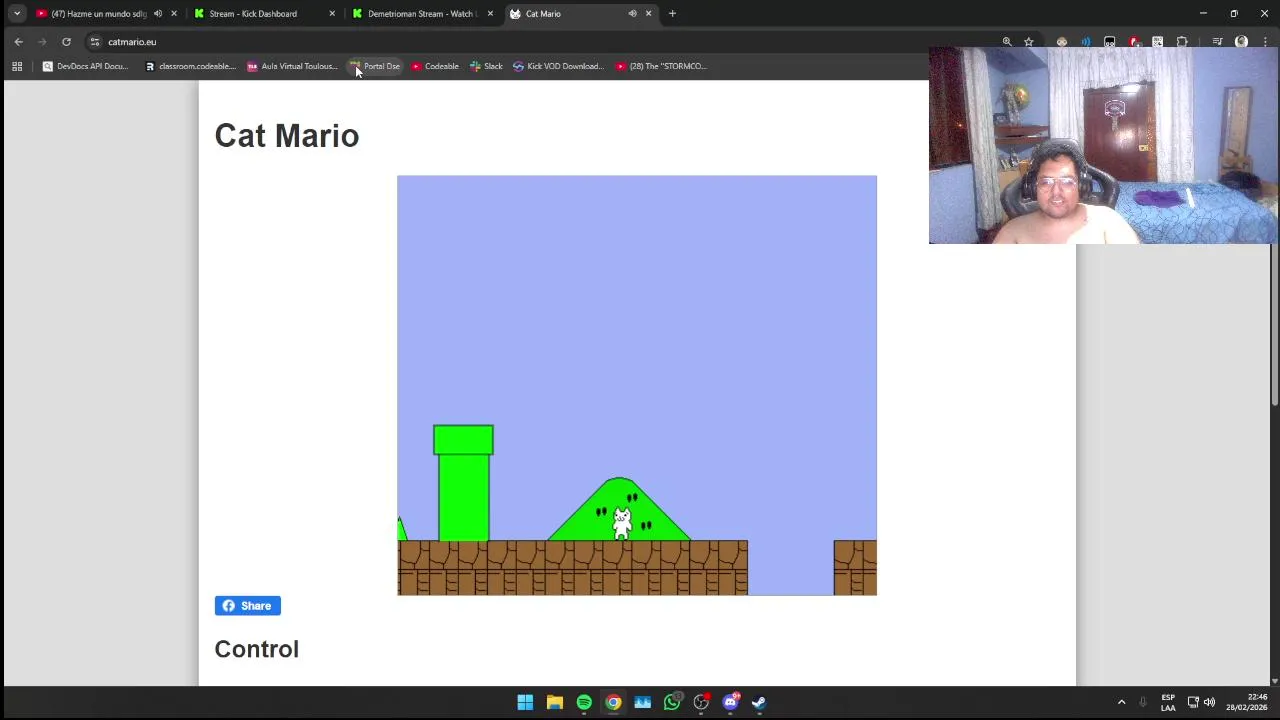Mute the YouTube tab speaker icon
1280x720 pixels.
(158, 14)
